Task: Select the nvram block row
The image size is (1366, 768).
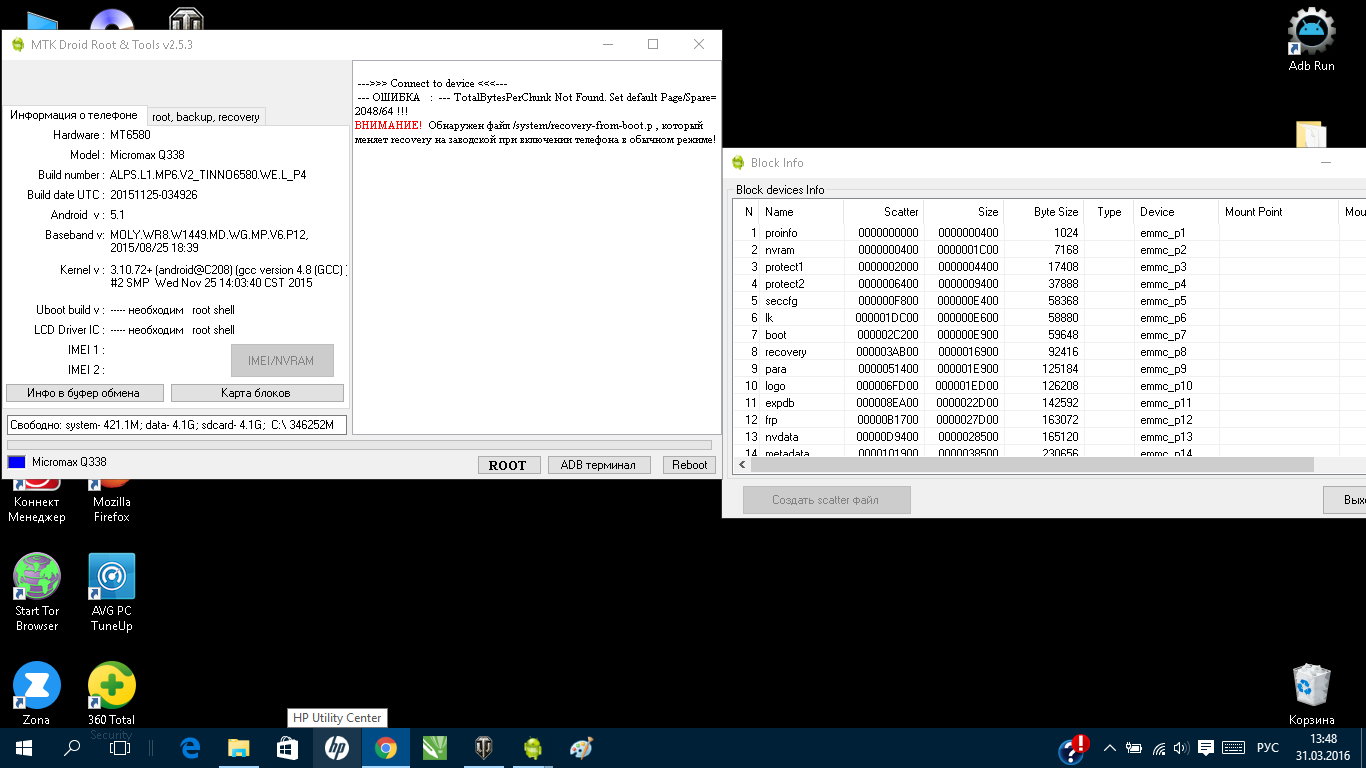Action: [1050, 250]
